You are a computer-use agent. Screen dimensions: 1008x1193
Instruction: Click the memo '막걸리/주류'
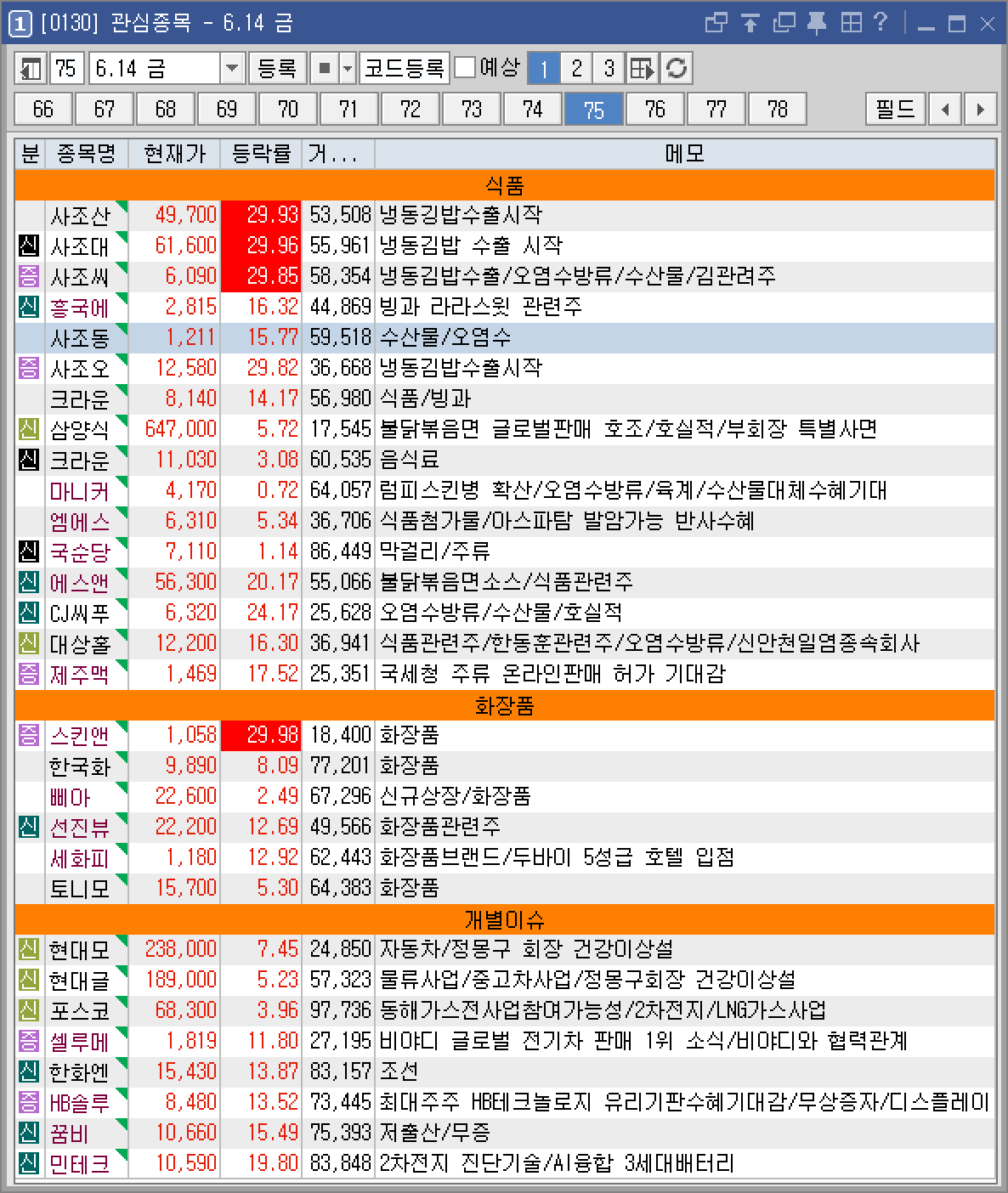tap(435, 551)
